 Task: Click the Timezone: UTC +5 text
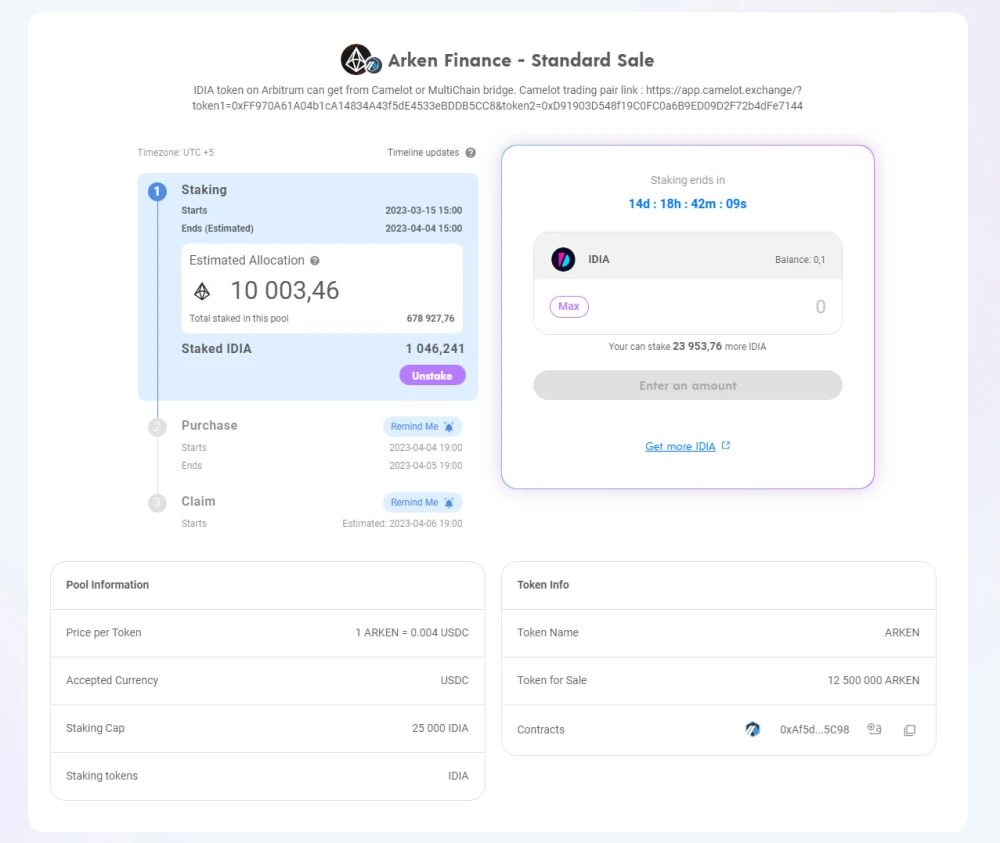[x=175, y=152]
